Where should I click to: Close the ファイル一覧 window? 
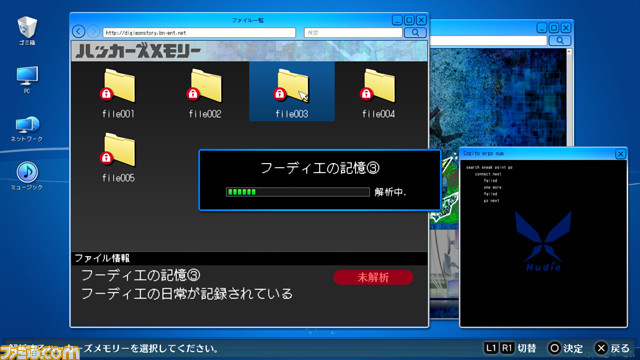click(422, 20)
